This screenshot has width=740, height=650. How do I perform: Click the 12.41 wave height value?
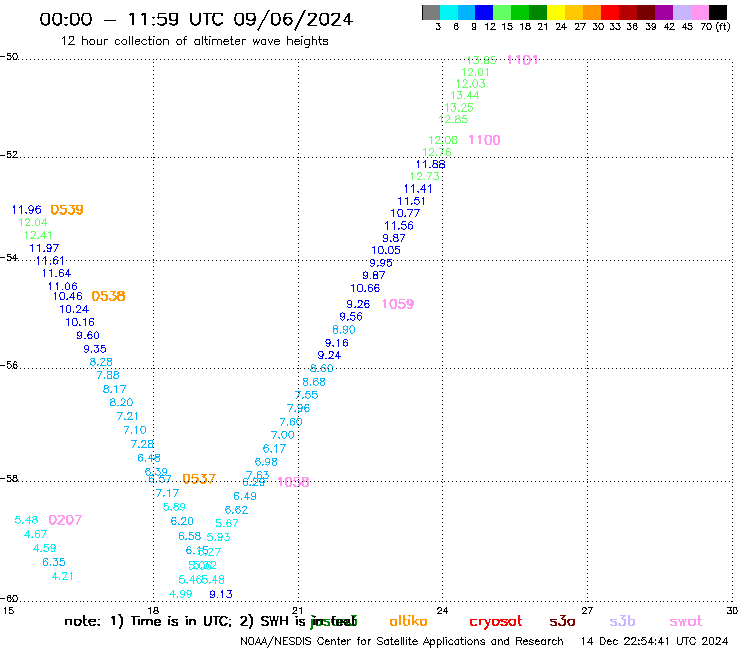coord(38,235)
